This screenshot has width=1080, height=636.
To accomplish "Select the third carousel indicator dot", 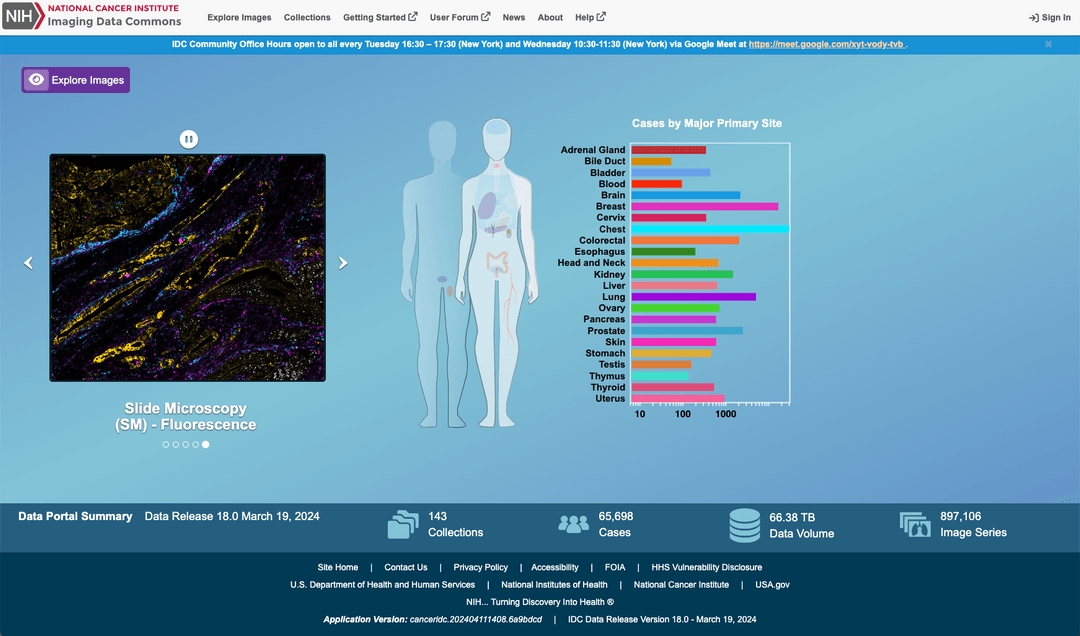I will (186, 444).
